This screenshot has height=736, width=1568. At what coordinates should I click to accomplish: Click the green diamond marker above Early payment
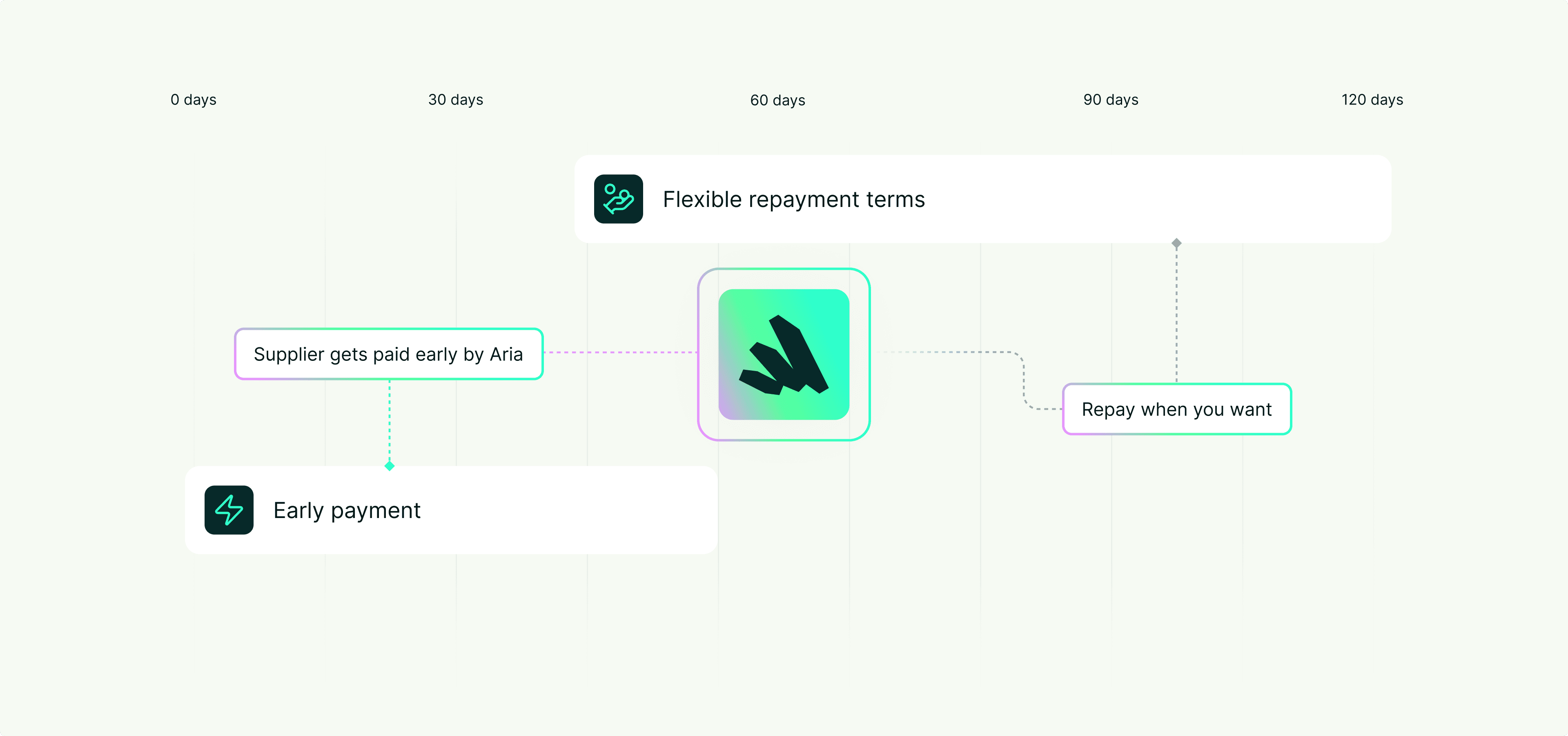coord(390,466)
